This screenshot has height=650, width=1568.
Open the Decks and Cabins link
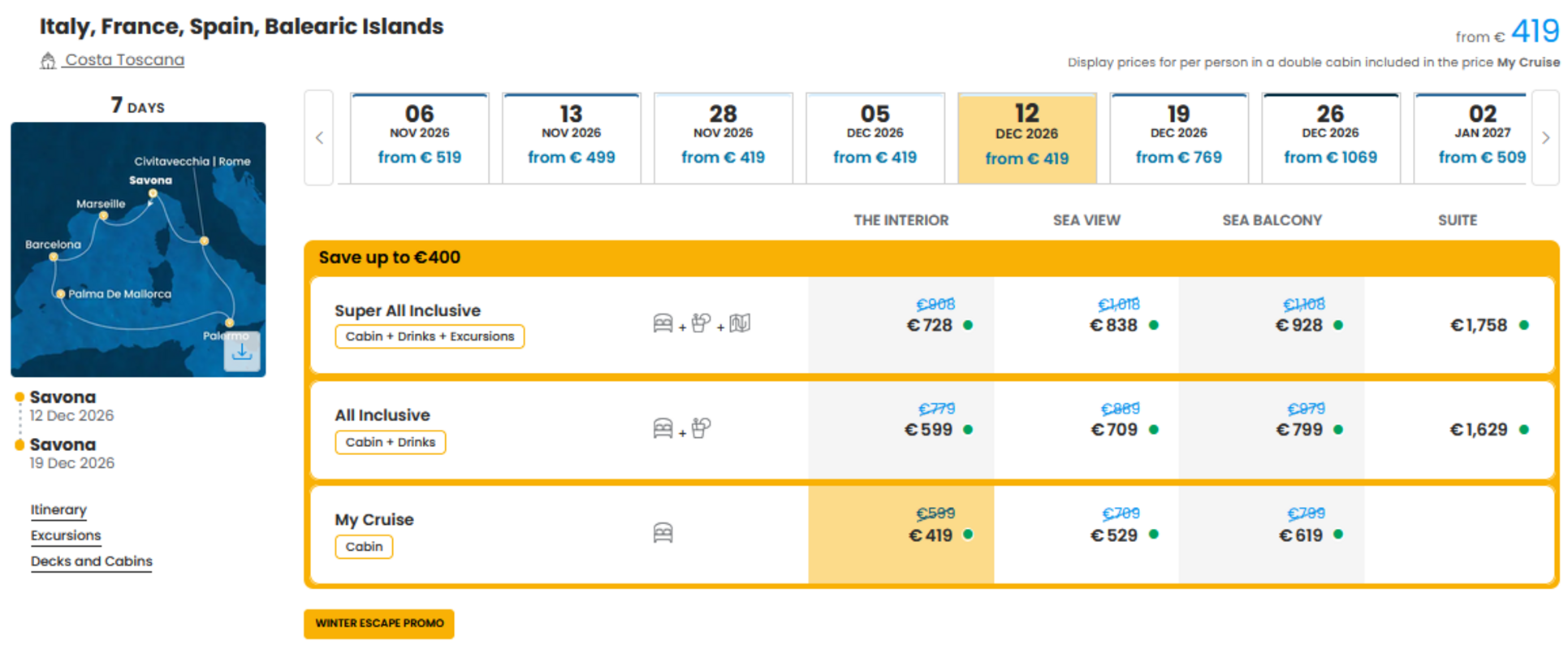click(92, 561)
